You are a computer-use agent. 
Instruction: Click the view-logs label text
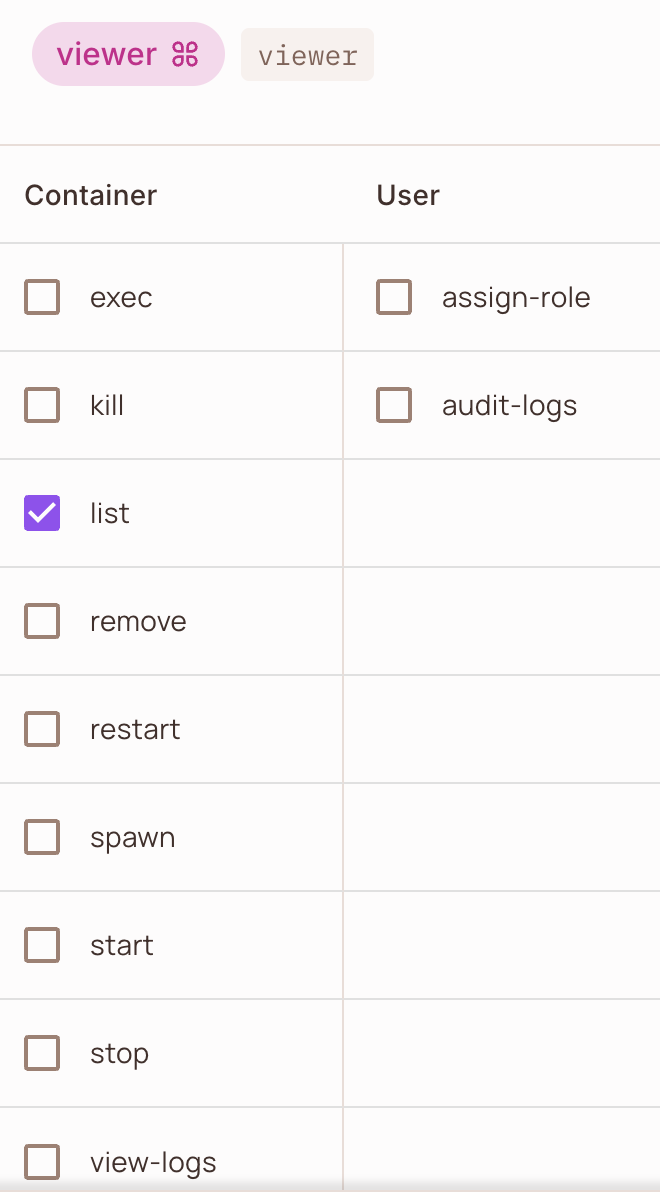coord(153,1162)
